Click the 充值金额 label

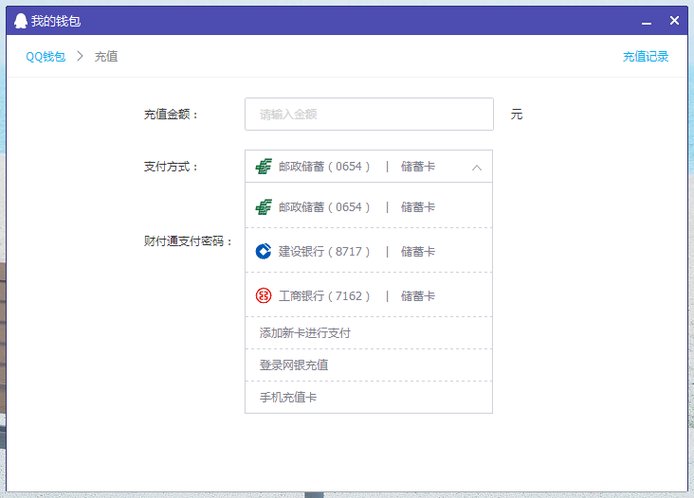tap(171, 115)
